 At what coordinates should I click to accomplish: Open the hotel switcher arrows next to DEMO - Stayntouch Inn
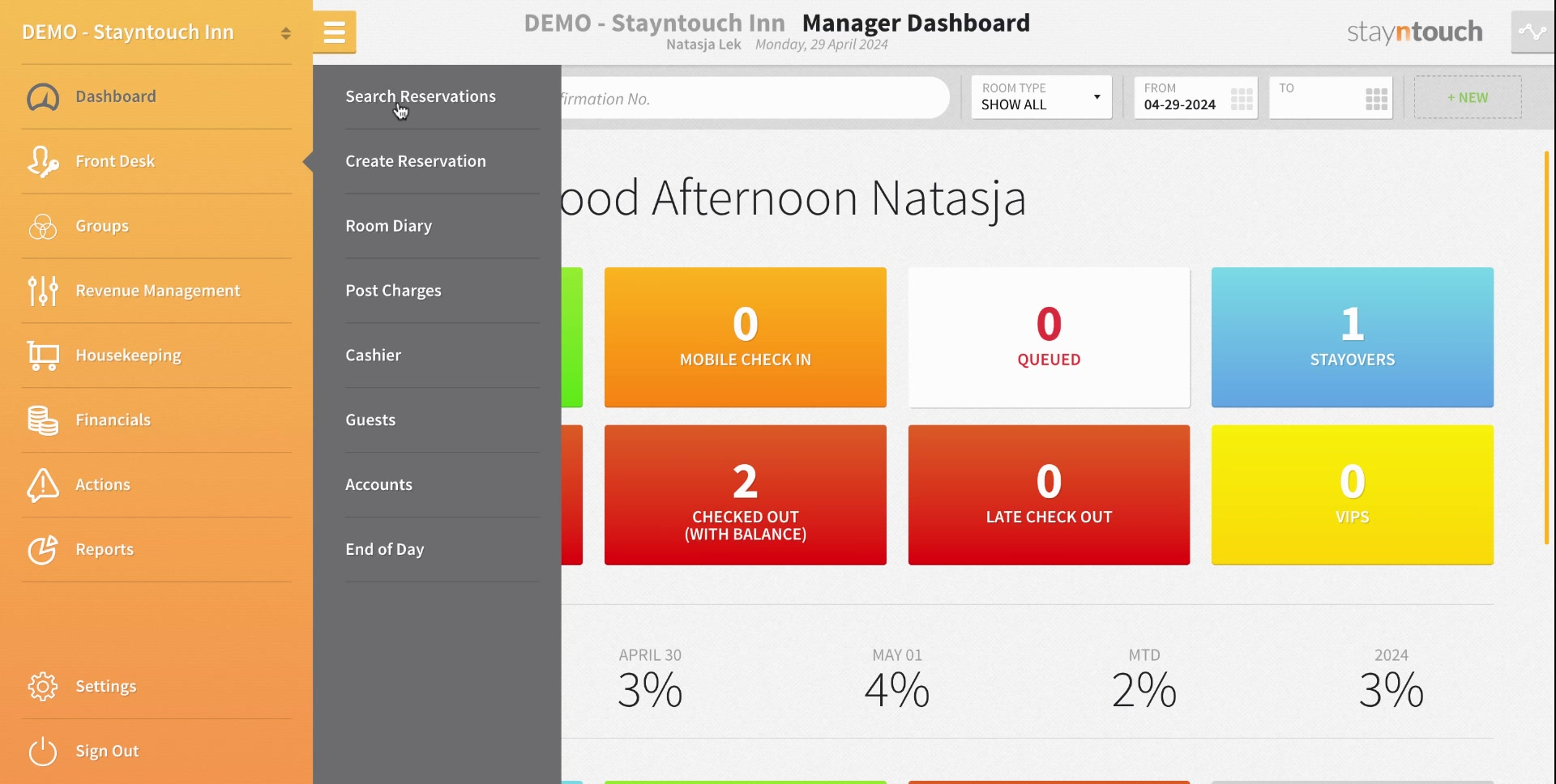click(286, 33)
